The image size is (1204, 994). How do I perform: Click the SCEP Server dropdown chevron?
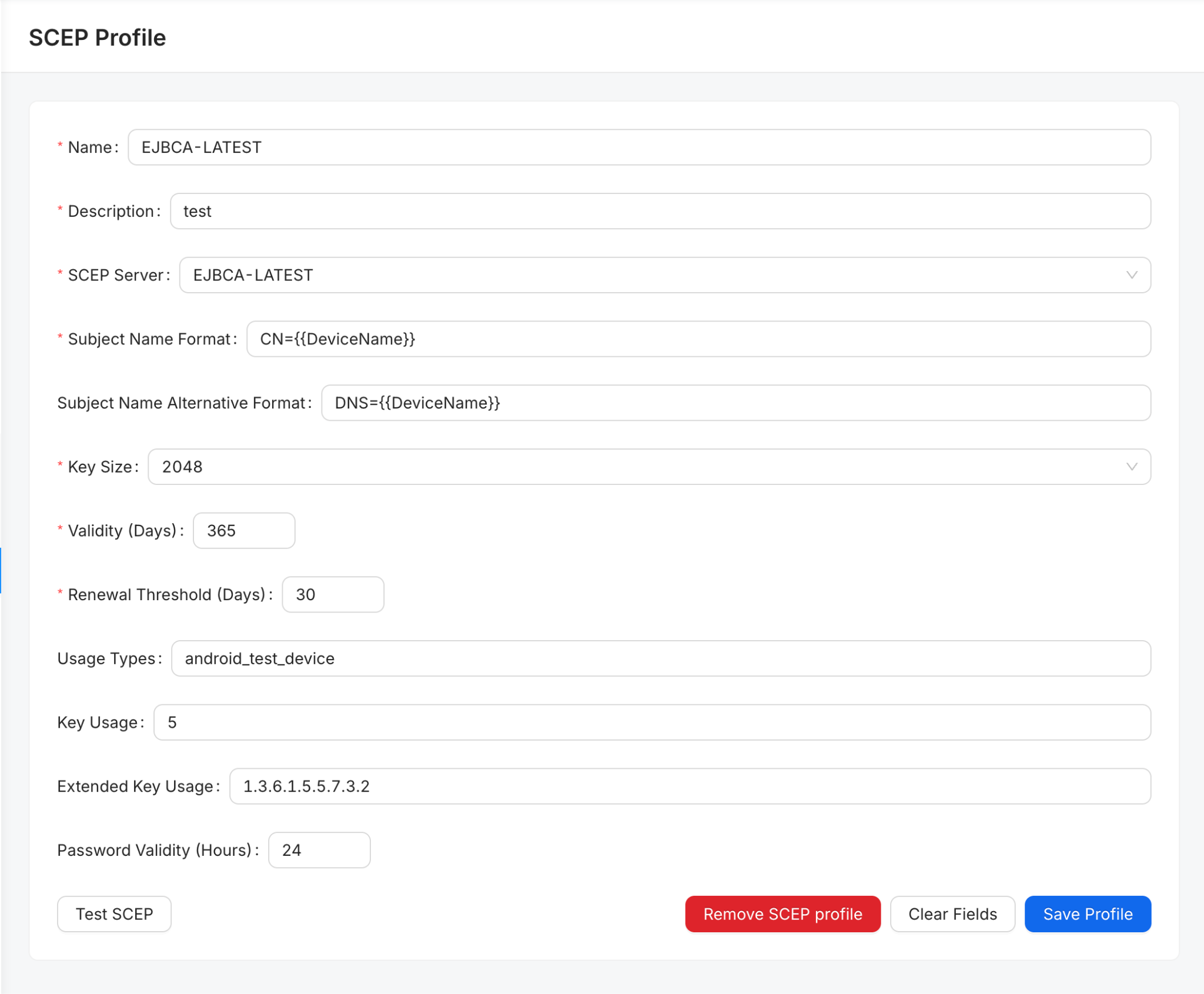click(x=1131, y=275)
